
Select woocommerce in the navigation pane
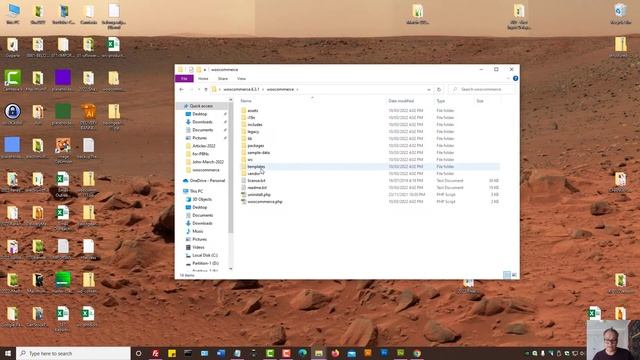(206, 170)
